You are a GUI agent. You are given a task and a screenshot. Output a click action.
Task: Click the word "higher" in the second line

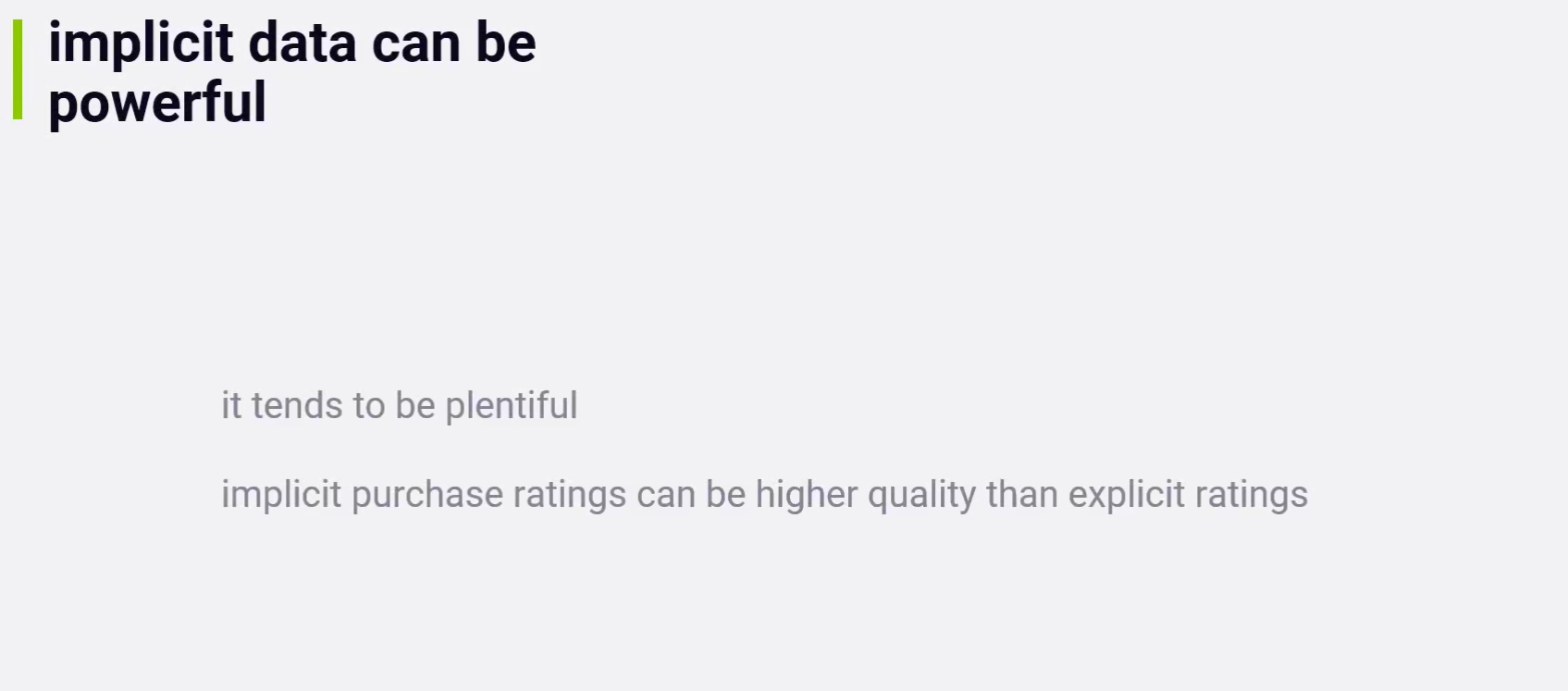[x=807, y=494]
